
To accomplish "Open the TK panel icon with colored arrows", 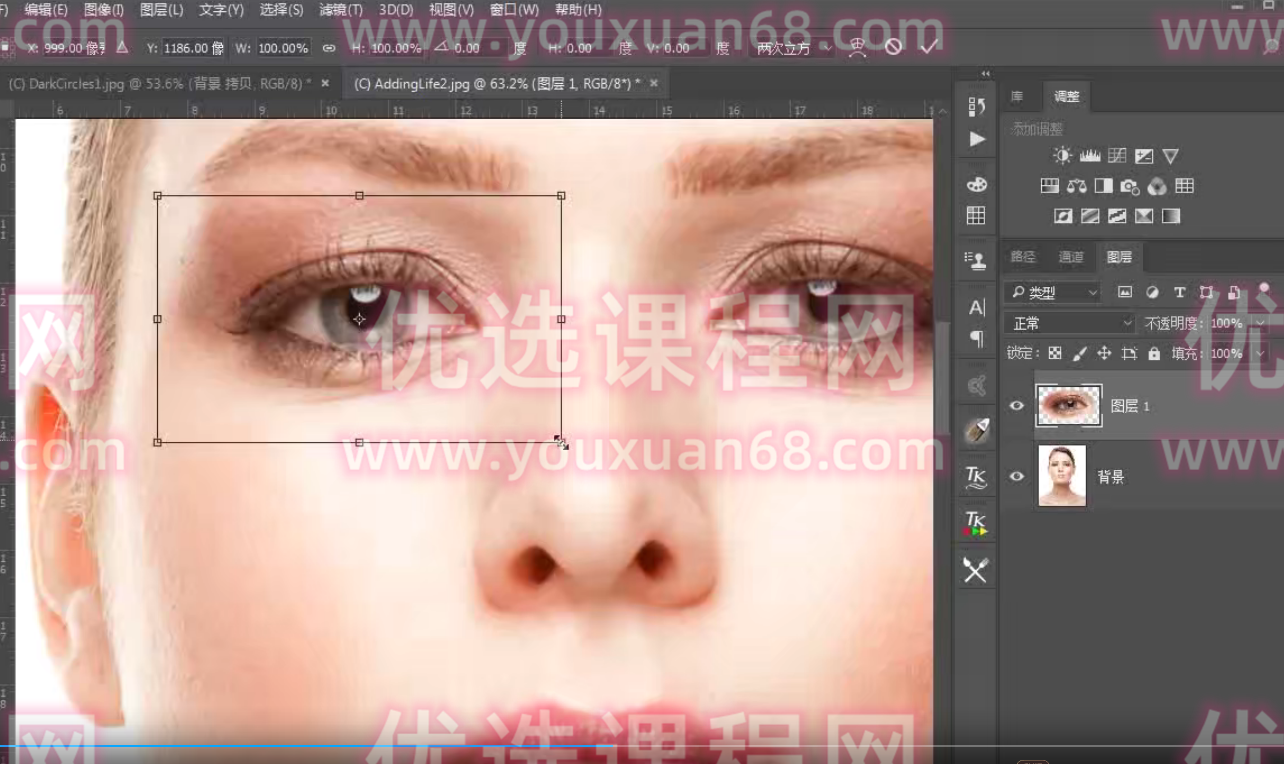I will [976, 523].
